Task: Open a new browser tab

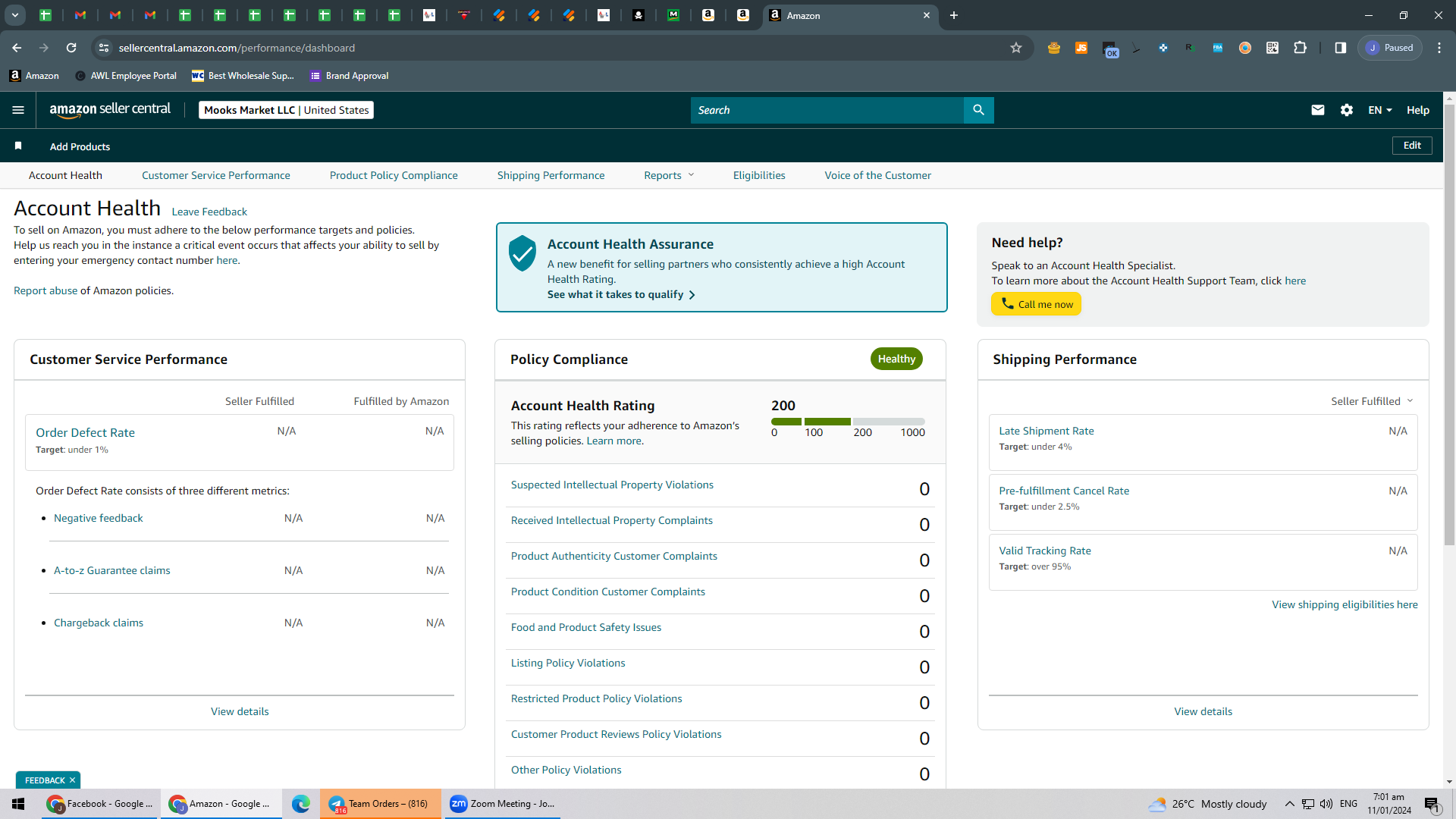Action: (954, 15)
